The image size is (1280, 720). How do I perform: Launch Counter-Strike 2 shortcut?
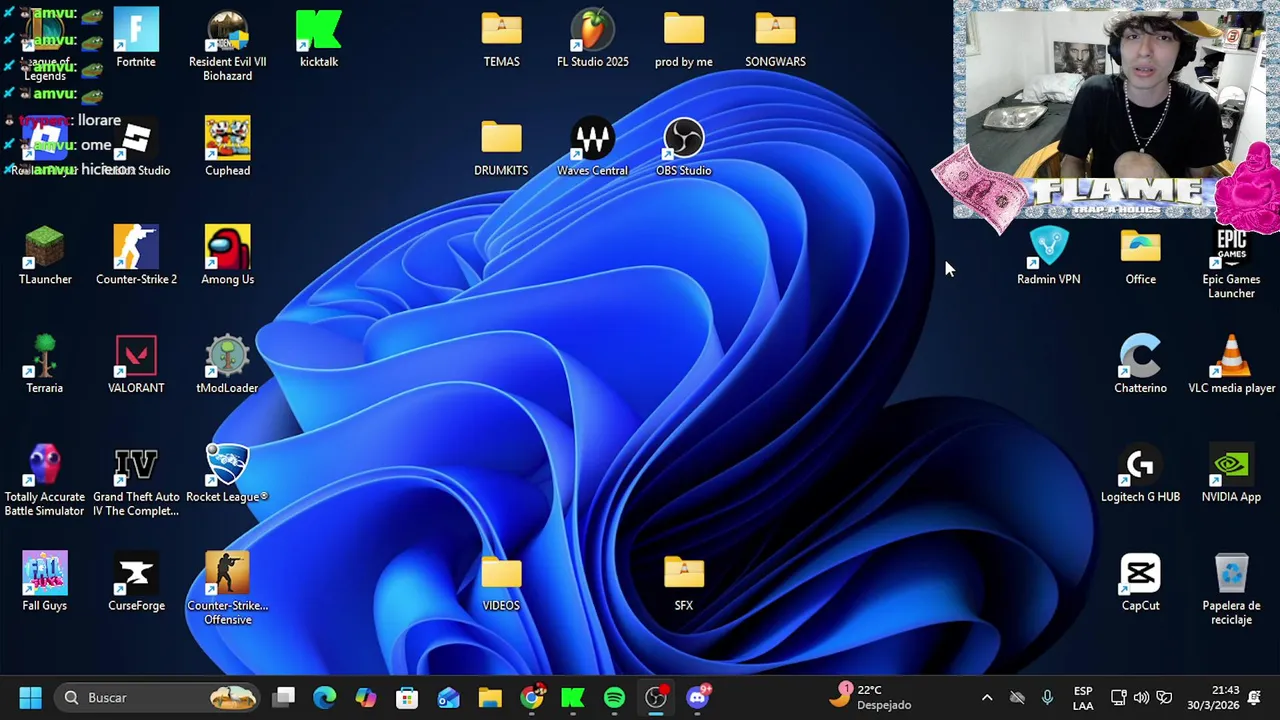[x=136, y=257]
